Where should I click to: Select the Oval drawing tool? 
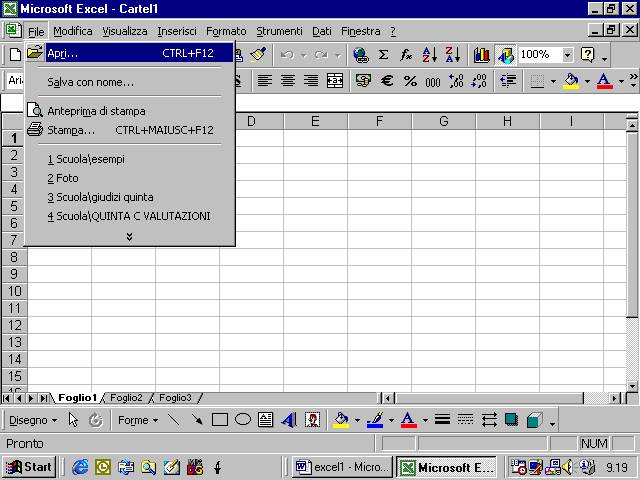243,420
